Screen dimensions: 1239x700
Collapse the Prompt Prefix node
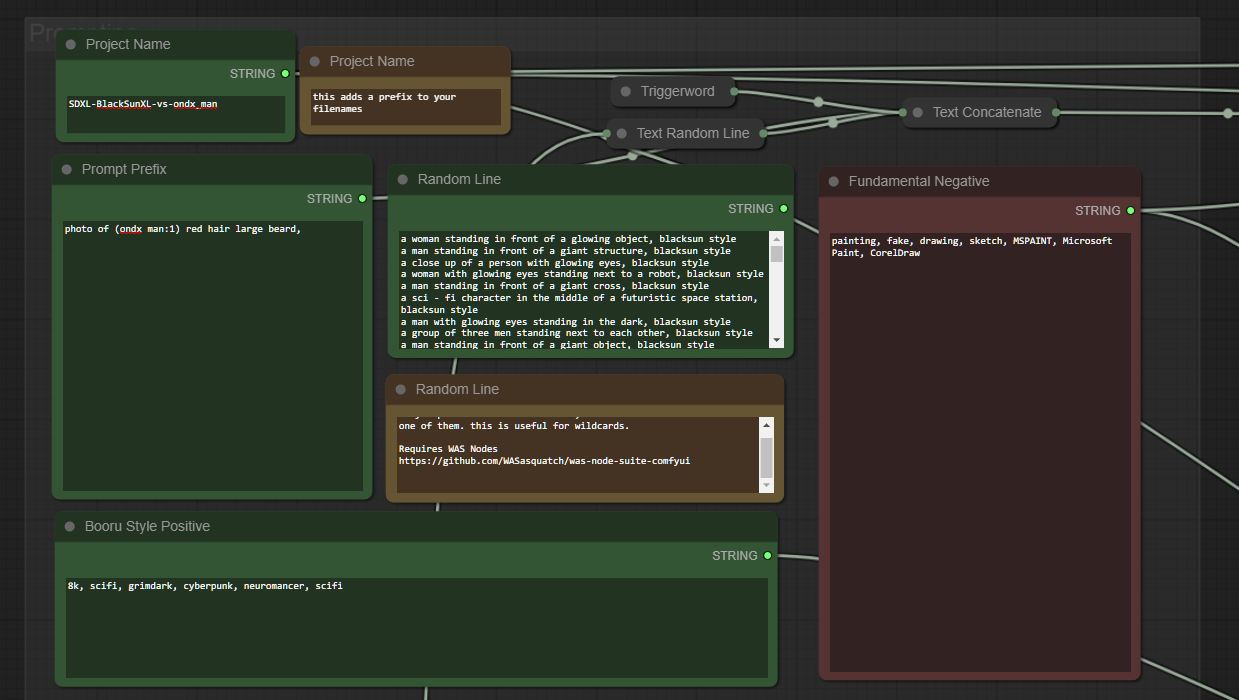[67, 169]
